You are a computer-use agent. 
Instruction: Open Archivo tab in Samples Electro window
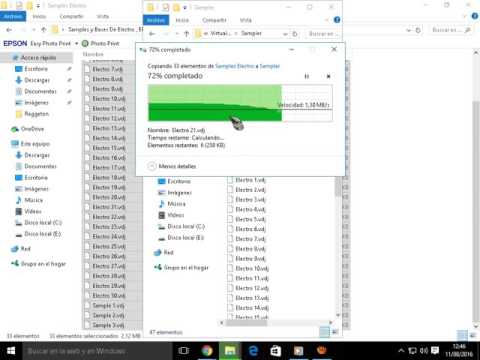tap(13, 16)
